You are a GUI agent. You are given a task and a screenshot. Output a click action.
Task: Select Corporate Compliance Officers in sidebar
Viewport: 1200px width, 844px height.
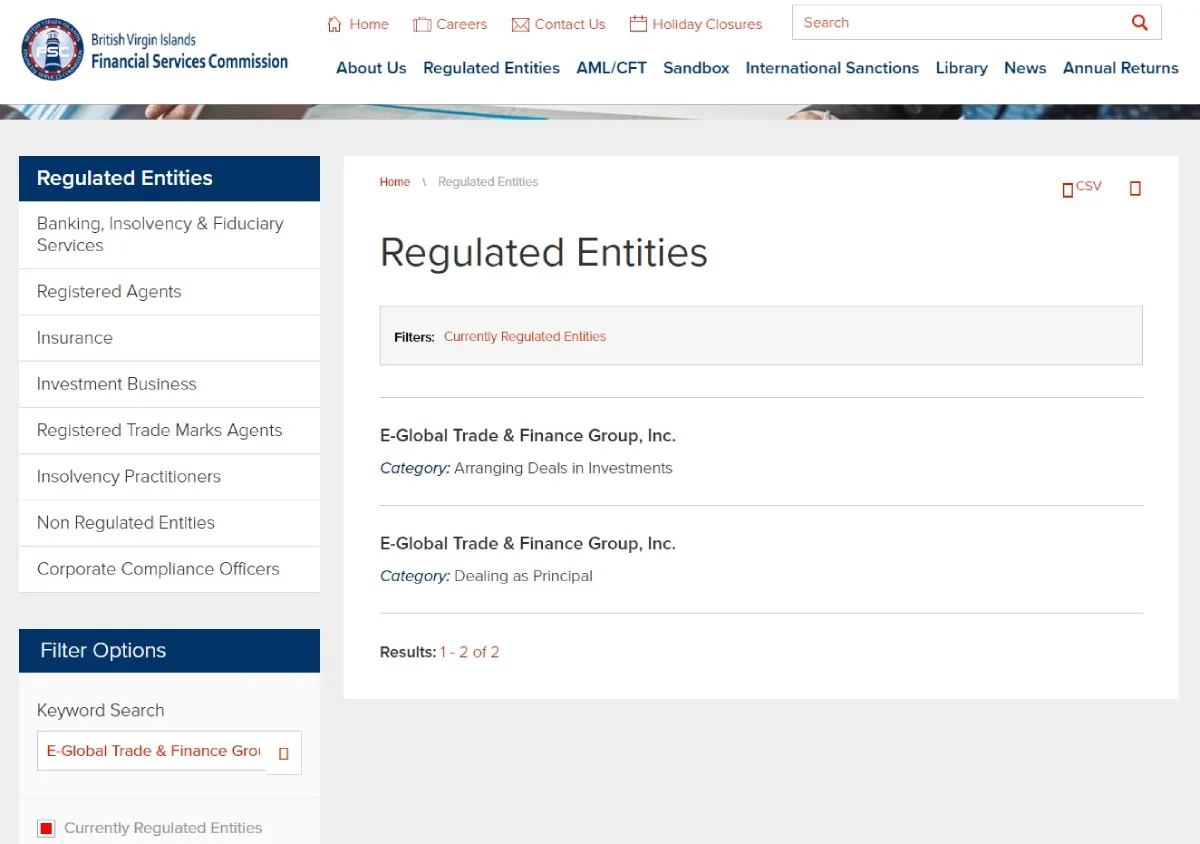(x=170, y=569)
